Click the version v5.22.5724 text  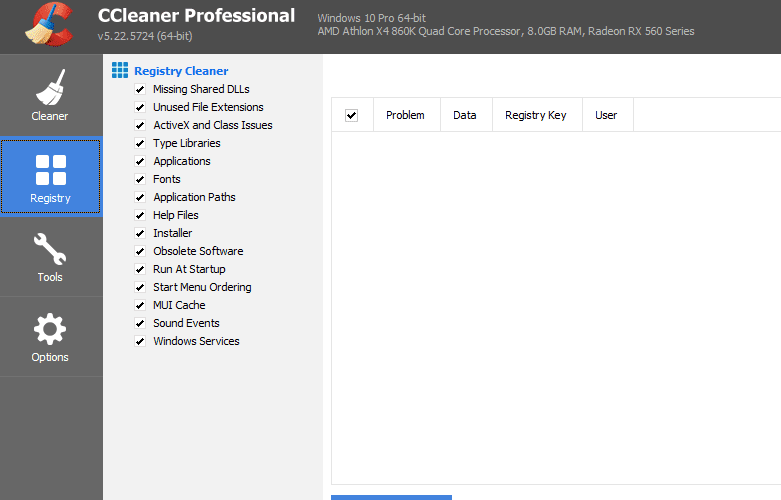[x=145, y=36]
